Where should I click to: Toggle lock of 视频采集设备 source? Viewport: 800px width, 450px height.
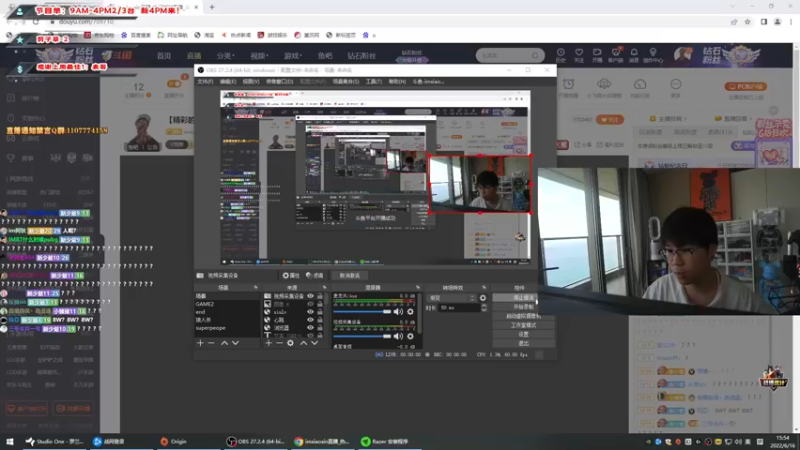[x=320, y=296]
